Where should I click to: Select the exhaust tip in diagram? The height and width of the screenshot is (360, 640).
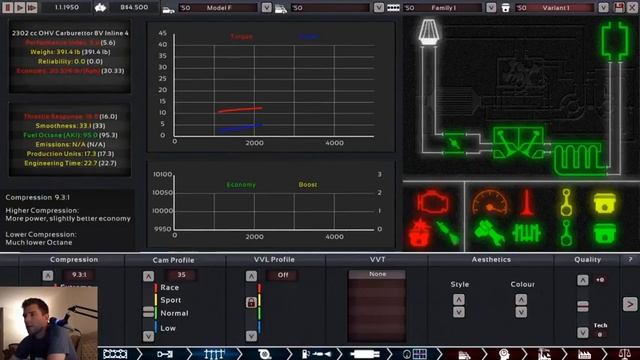pyautogui.click(x=614, y=40)
